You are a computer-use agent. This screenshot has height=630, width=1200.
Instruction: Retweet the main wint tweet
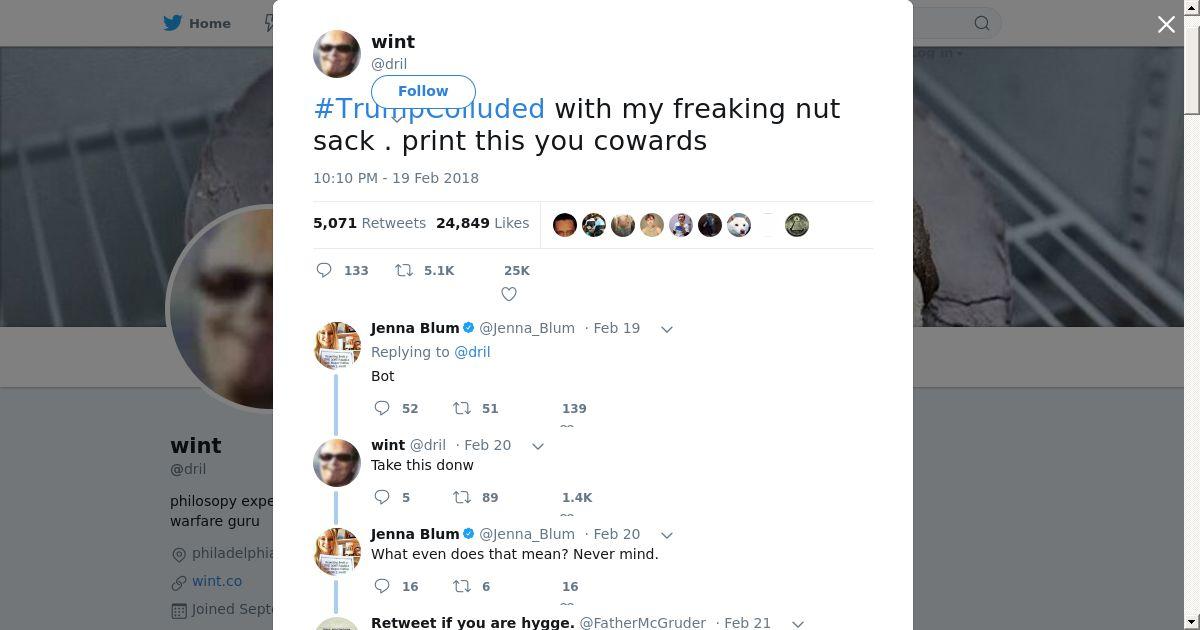tap(404, 270)
